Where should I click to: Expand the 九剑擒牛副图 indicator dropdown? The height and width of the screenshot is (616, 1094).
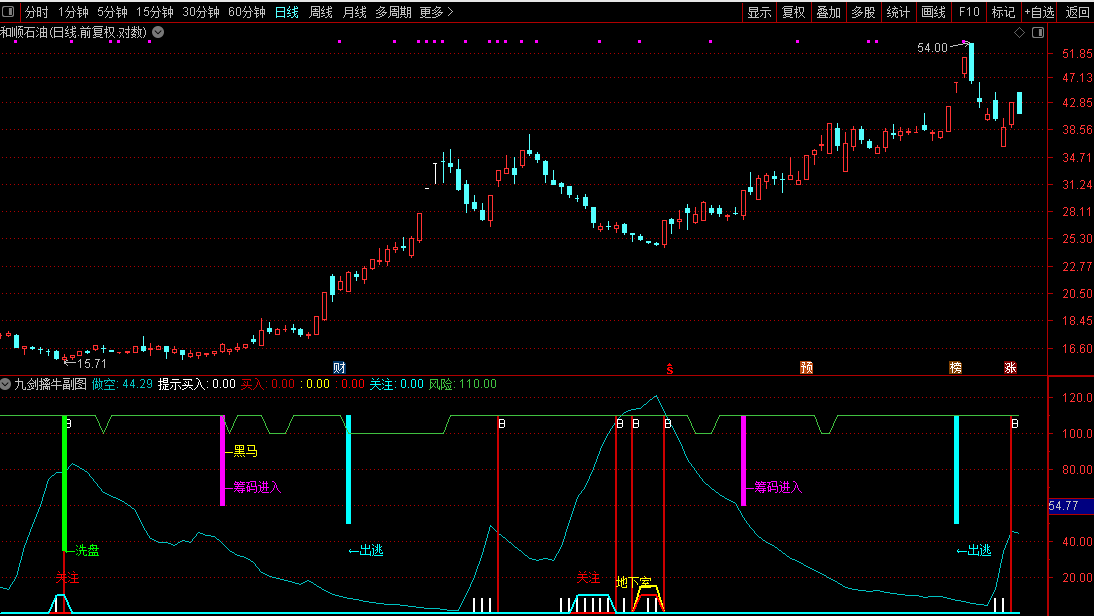(6, 384)
